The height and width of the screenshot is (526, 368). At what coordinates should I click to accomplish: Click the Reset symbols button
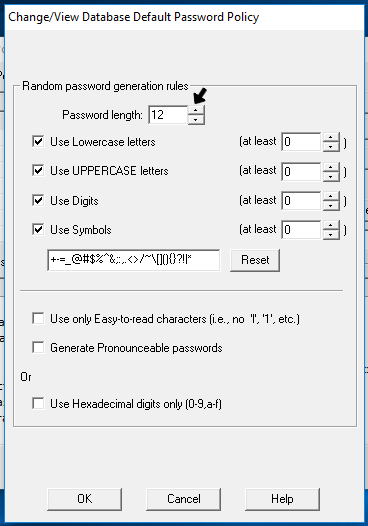tap(255, 260)
